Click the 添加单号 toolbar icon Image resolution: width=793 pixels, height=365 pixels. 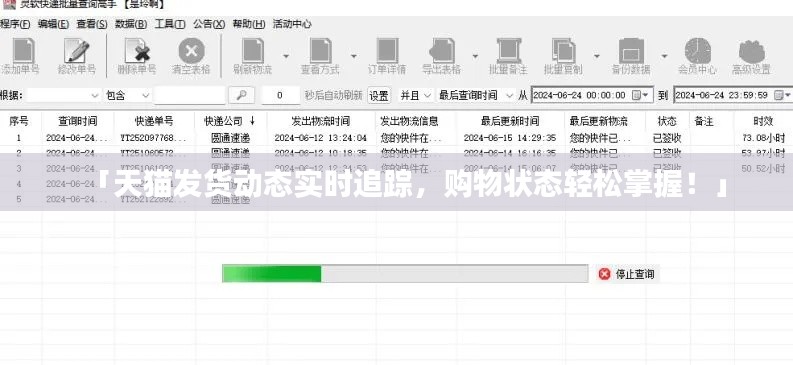tap(23, 51)
